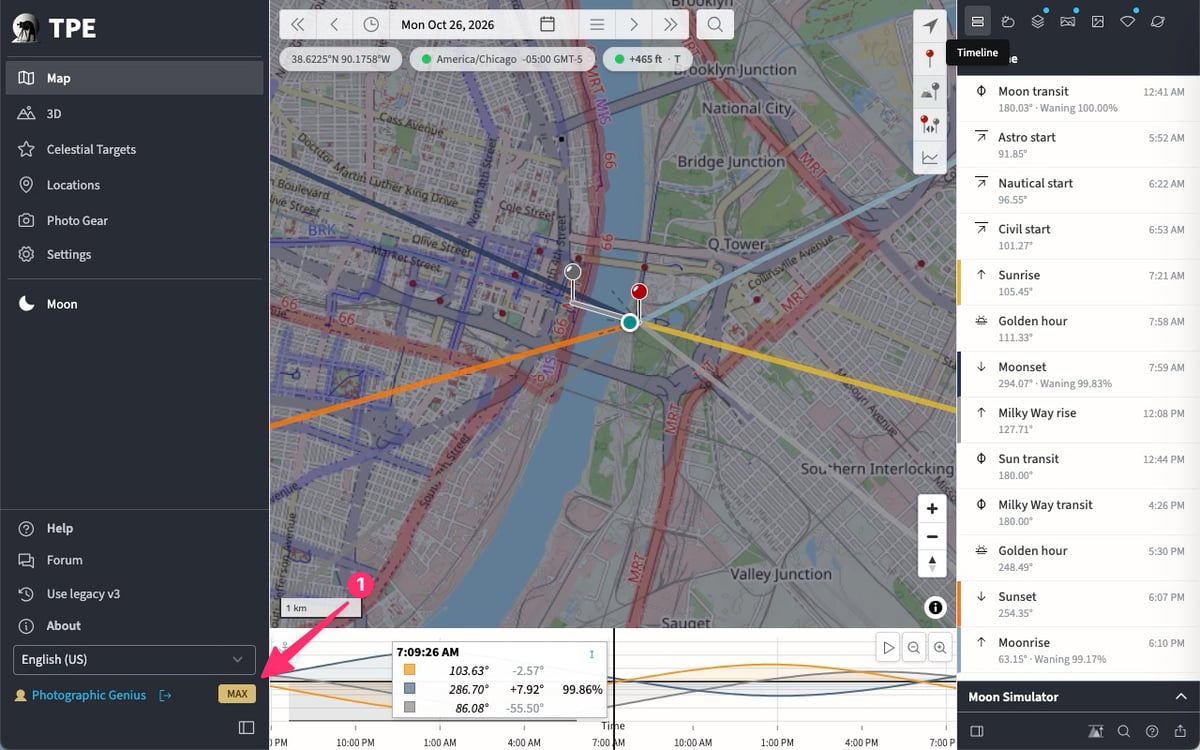Viewport: 1200px width, 750px height.
Task: Zoom in the map with plus
Action: click(932, 509)
